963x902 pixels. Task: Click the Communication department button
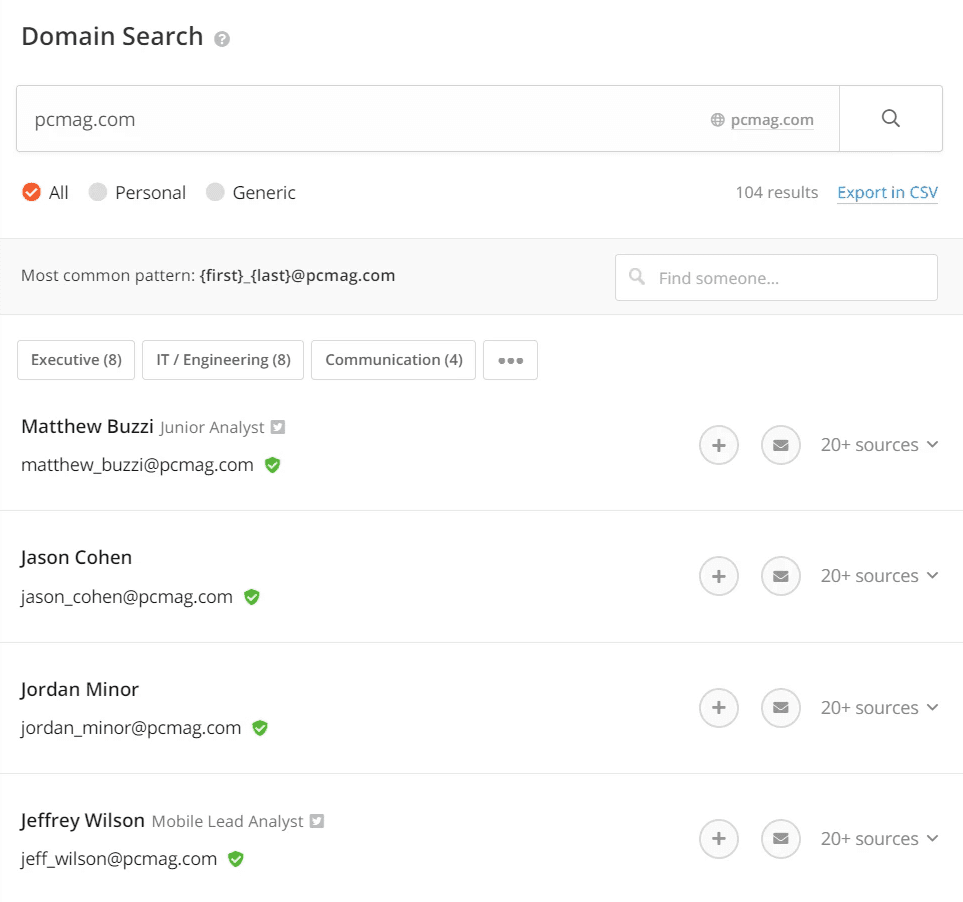click(x=393, y=360)
